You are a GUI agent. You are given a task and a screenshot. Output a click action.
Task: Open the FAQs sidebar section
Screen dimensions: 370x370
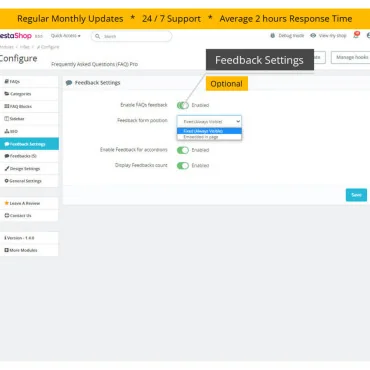(29, 82)
